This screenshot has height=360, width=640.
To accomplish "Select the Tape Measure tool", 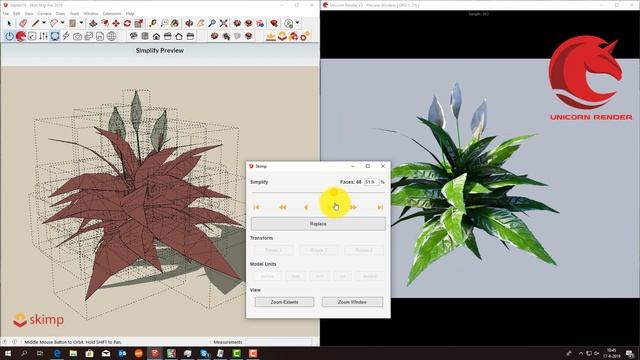I will 153,23.
